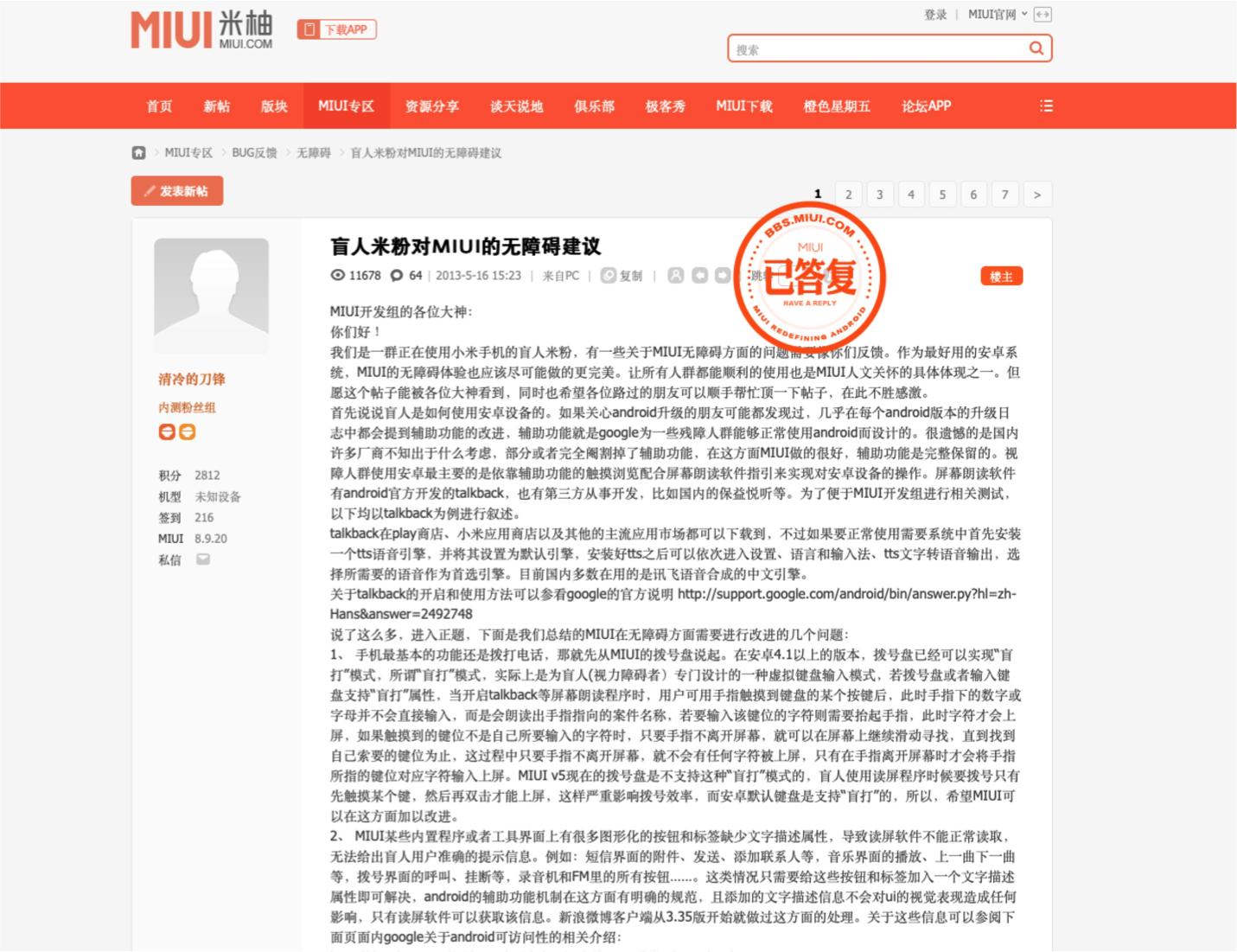Click the profile person icon in the post toolbar
Viewport: 1237px width, 952px height.
(x=677, y=275)
